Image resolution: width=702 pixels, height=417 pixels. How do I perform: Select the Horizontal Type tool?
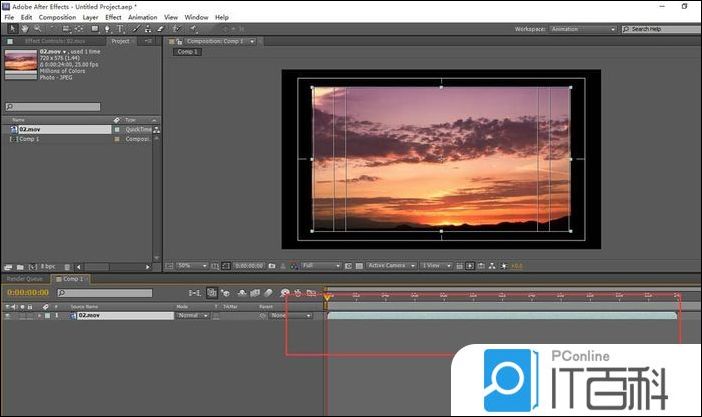point(120,29)
